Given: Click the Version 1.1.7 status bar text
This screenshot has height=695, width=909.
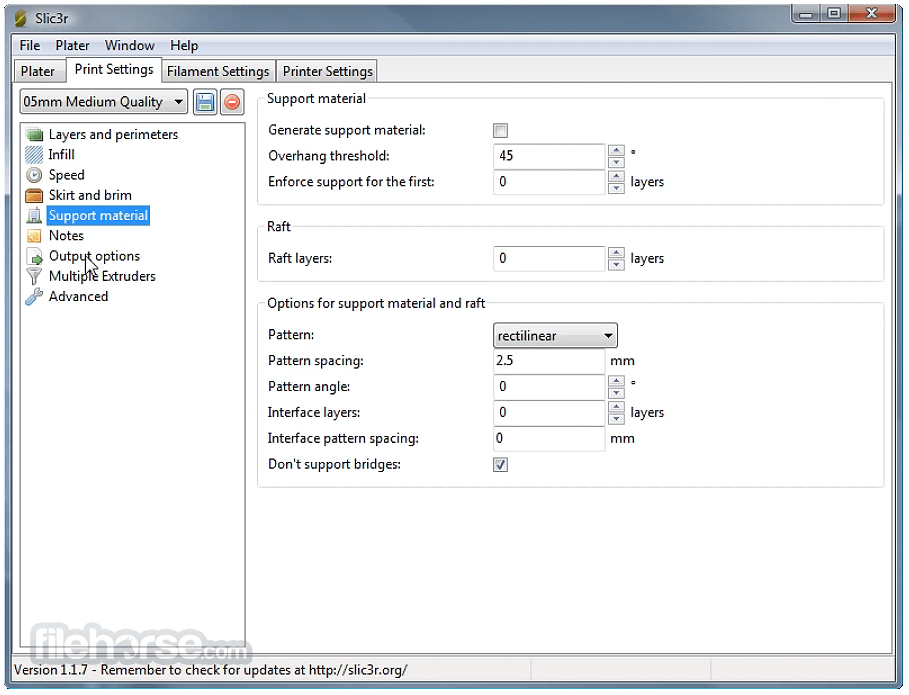Looking at the screenshot, I should pyautogui.click(x=210, y=670).
